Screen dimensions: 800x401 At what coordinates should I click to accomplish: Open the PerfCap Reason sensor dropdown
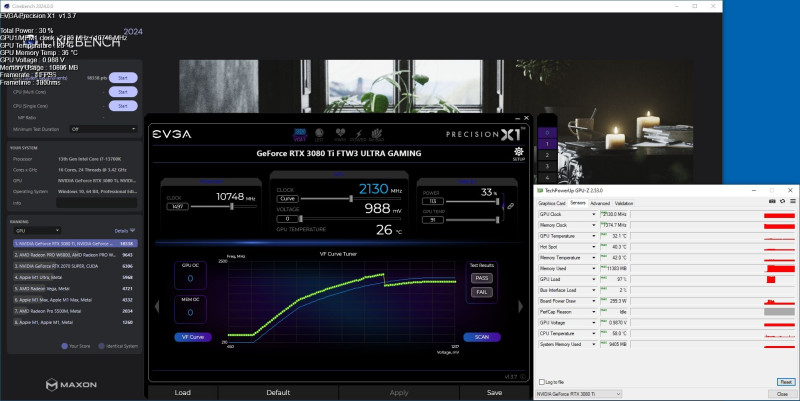(593, 312)
